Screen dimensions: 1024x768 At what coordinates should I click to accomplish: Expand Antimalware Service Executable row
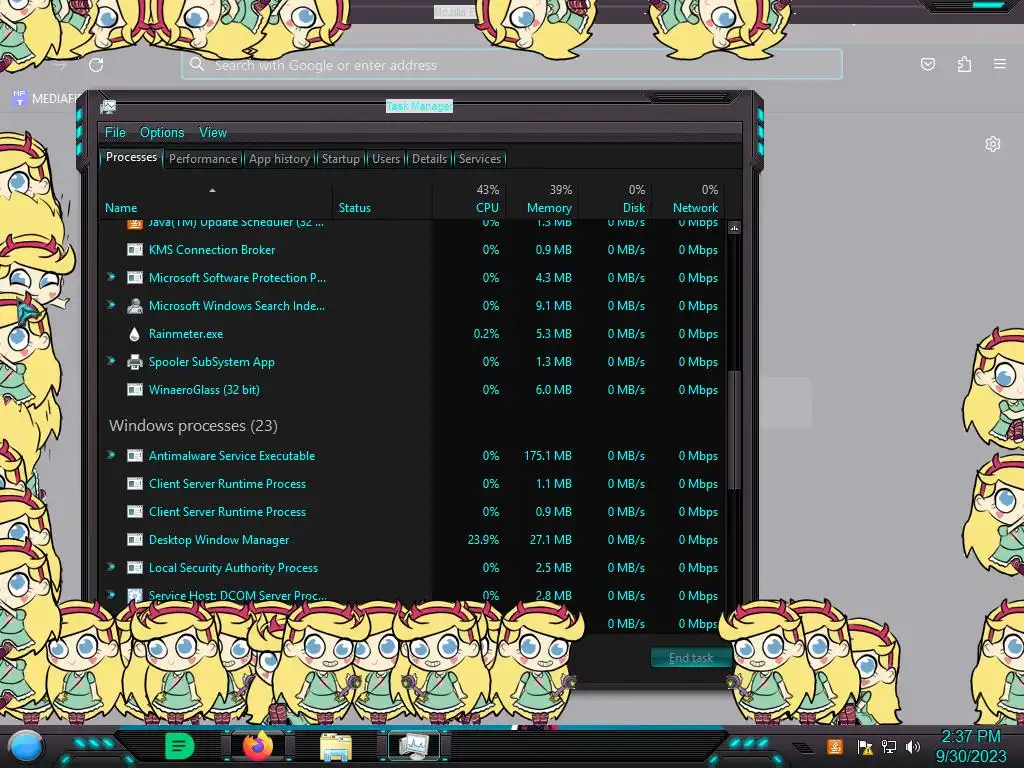[x=111, y=455]
